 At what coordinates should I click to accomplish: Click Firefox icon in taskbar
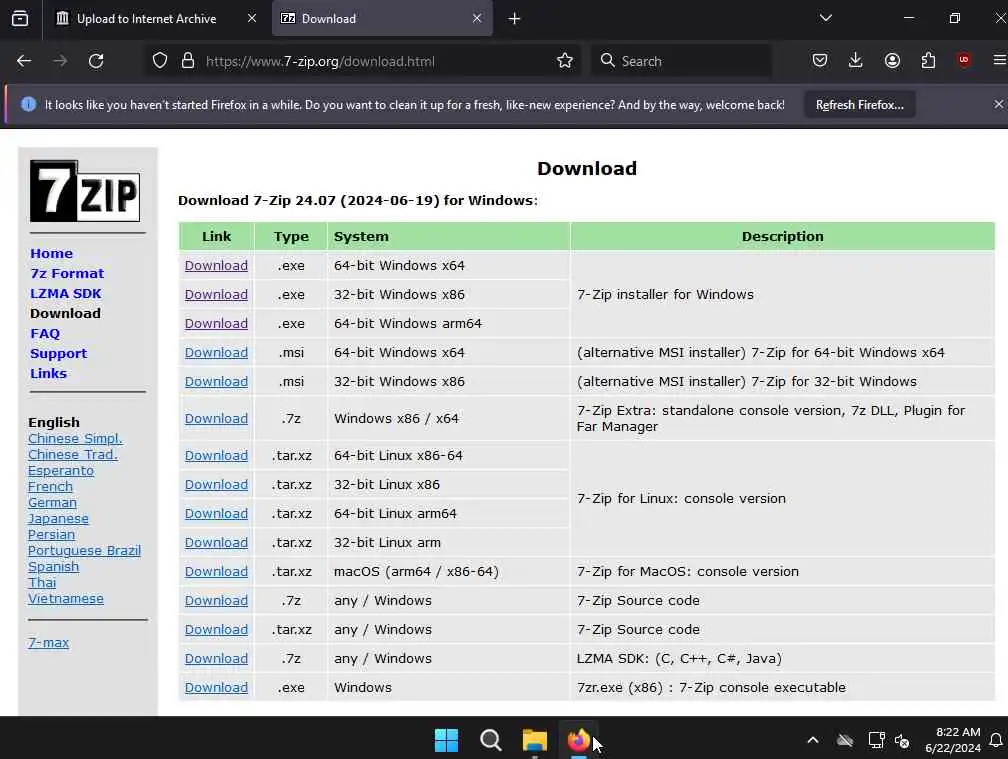(x=579, y=740)
